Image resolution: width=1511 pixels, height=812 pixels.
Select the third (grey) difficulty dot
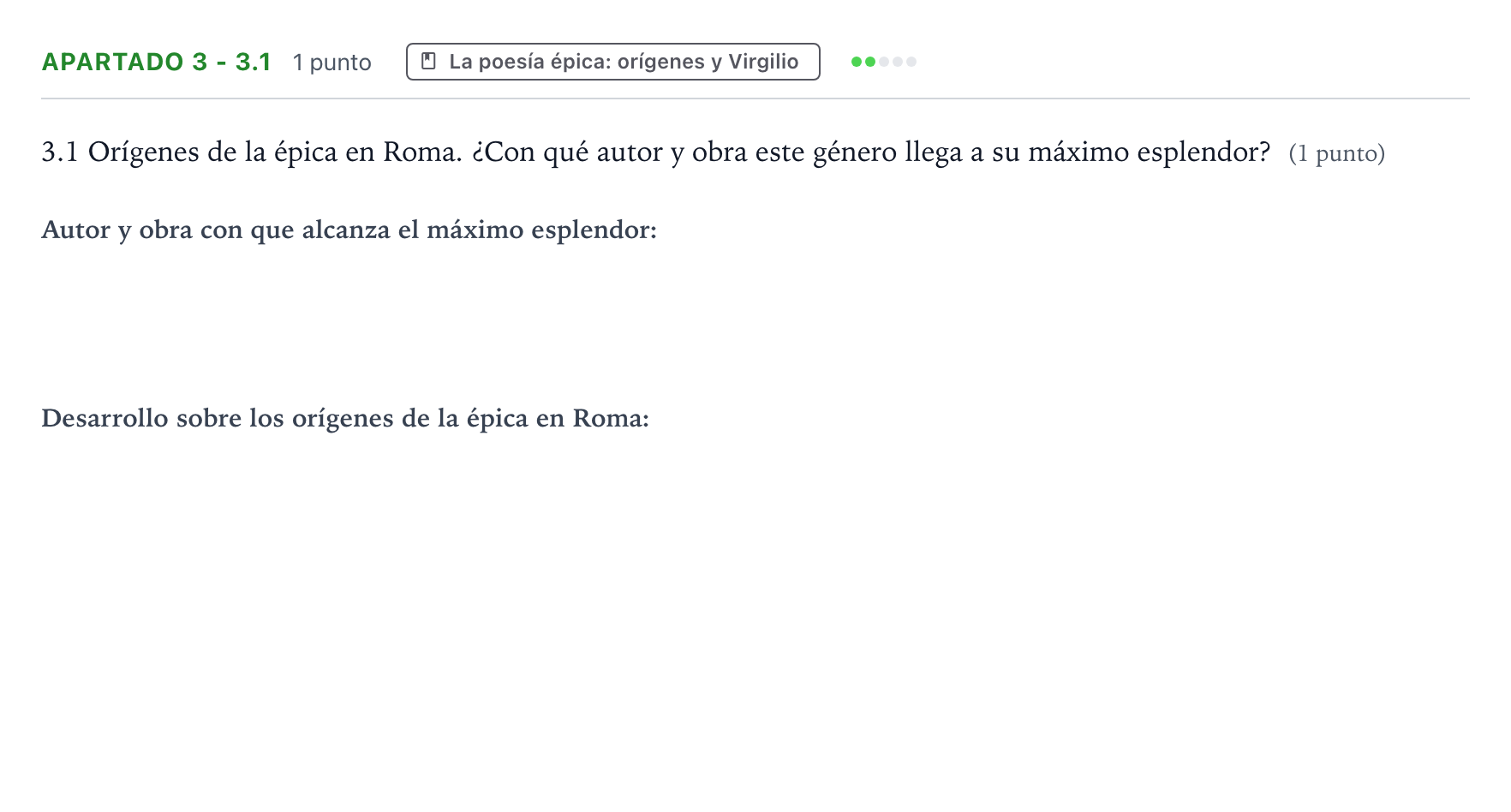(x=884, y=62)
